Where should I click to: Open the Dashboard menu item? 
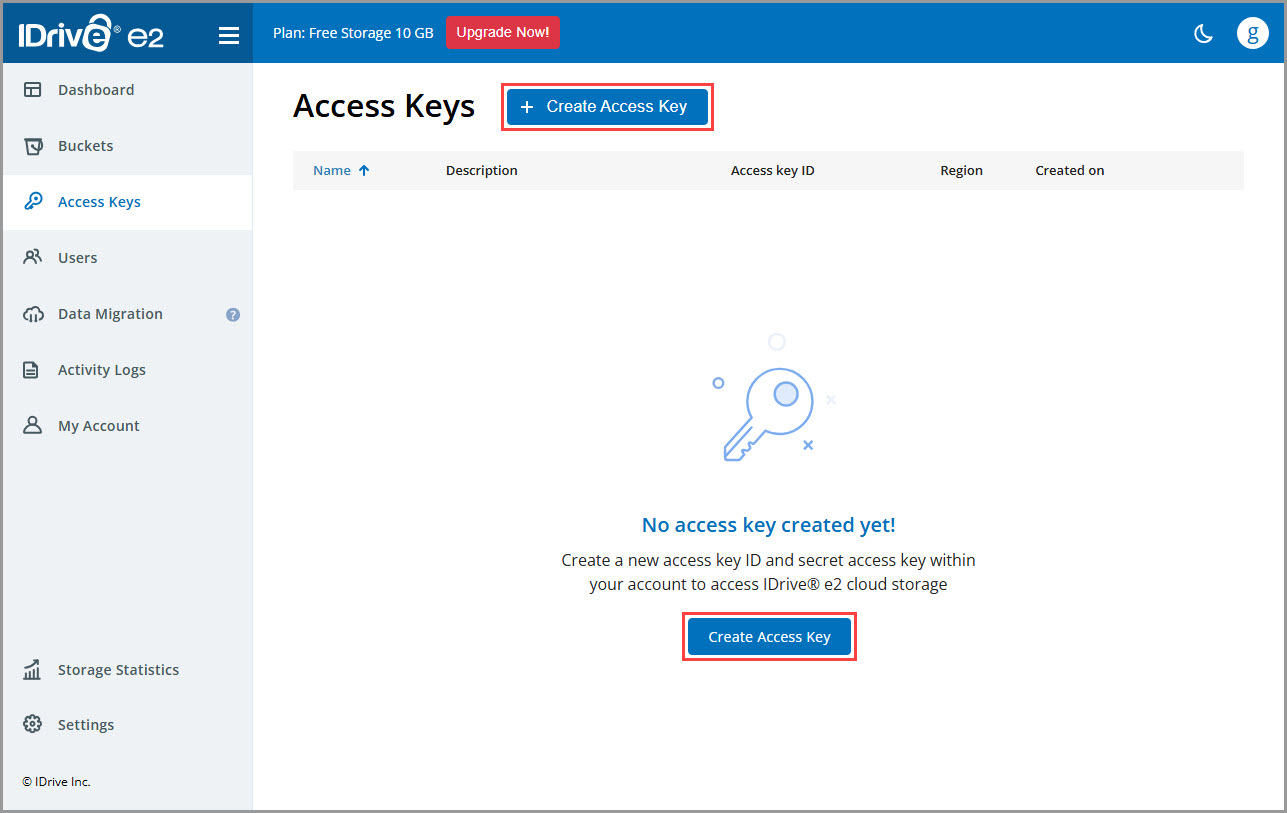127,90
